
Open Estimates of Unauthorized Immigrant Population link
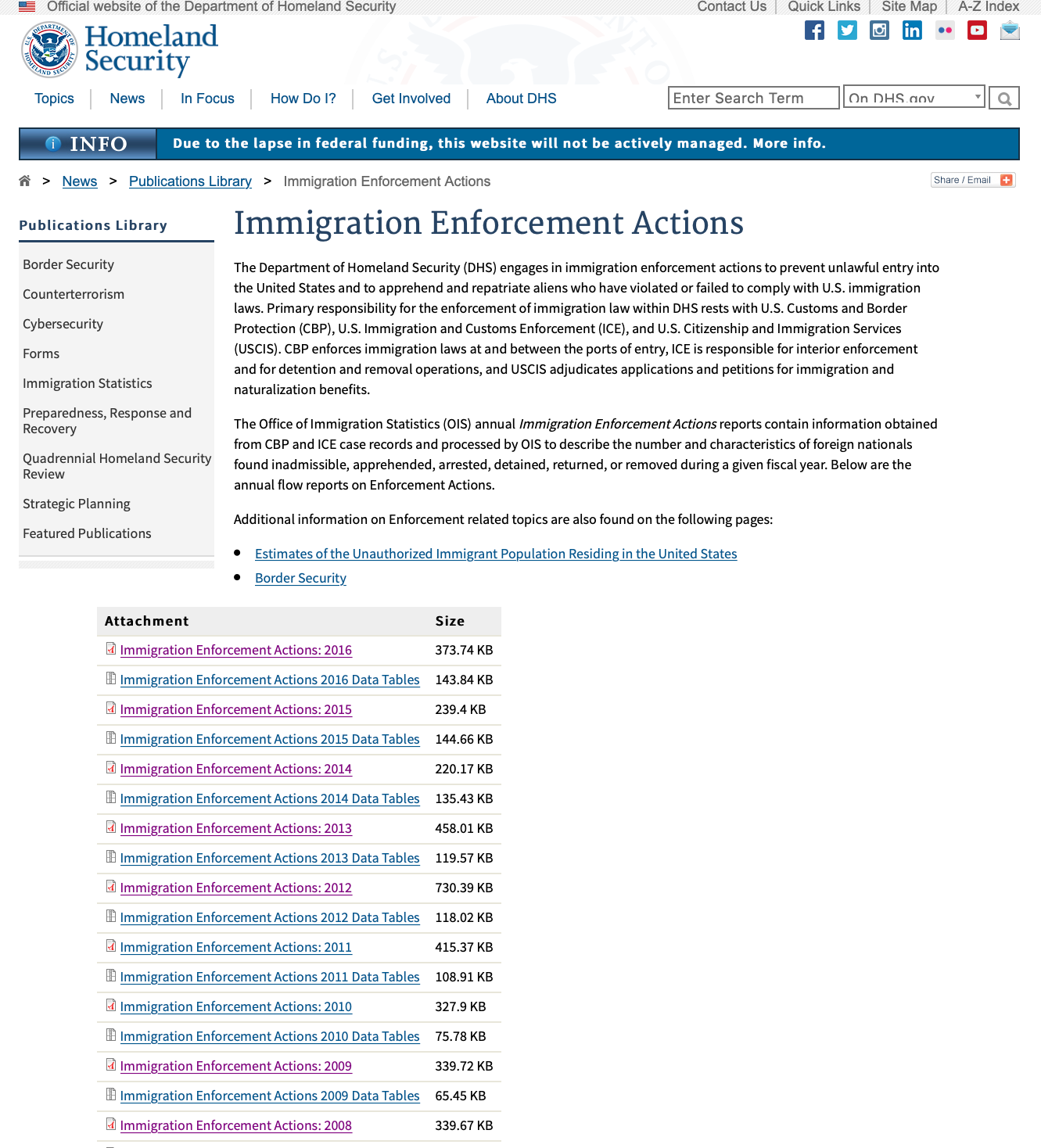[x=496, y=554]
